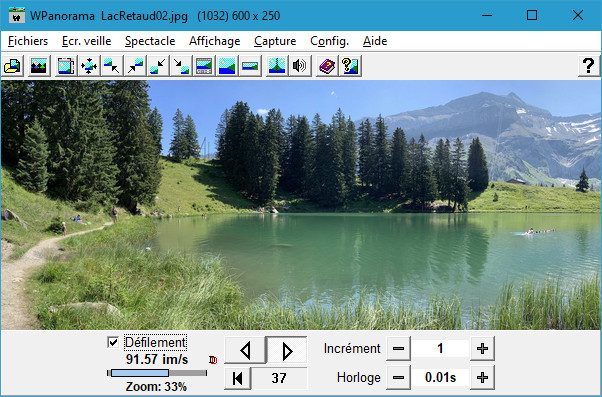
Task: Click the WPanorama title bar app icon
Action: pyautogui.click(x=17, y=15)
